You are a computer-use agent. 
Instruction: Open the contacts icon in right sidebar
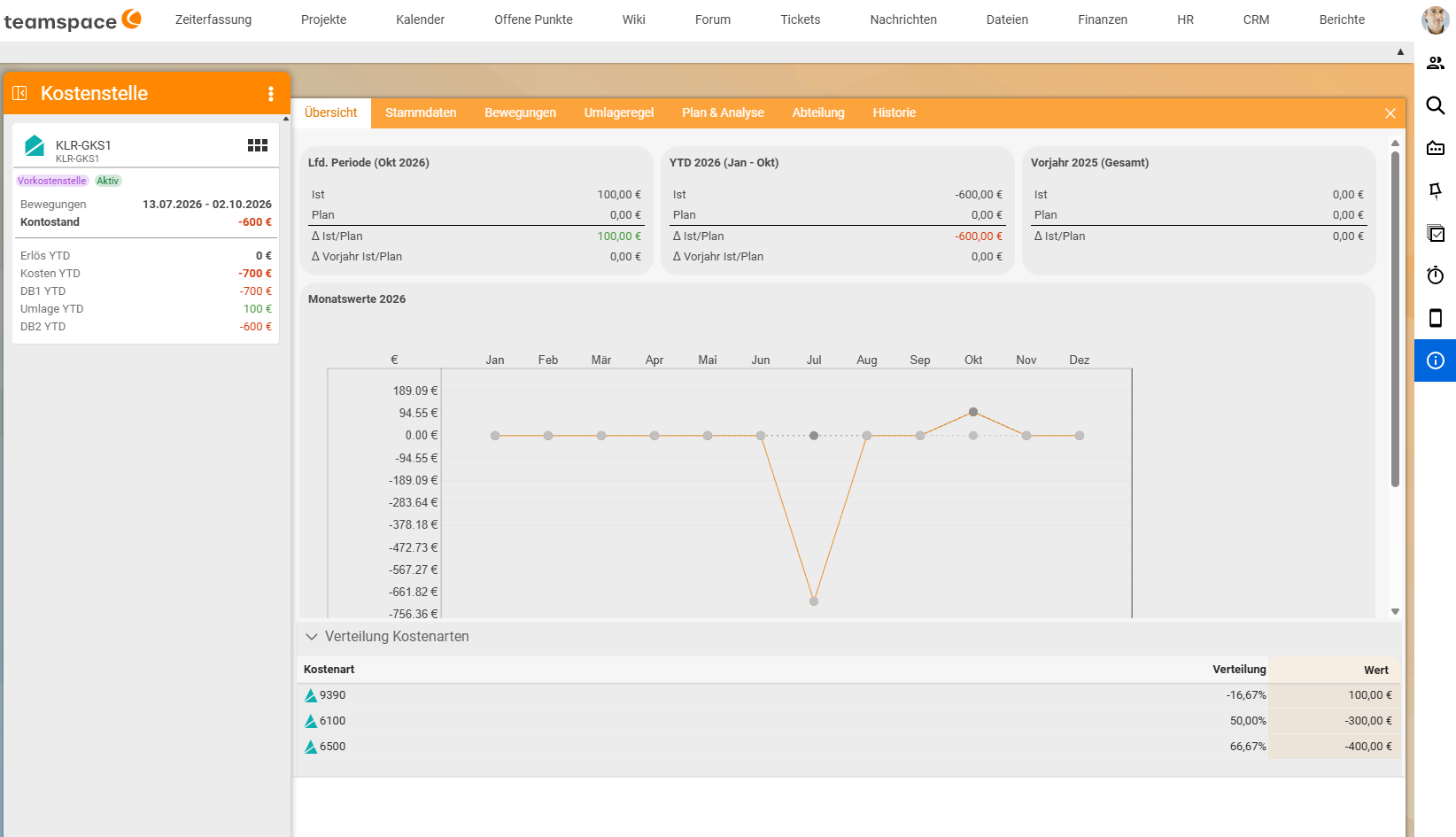[x=1436, y=63]
